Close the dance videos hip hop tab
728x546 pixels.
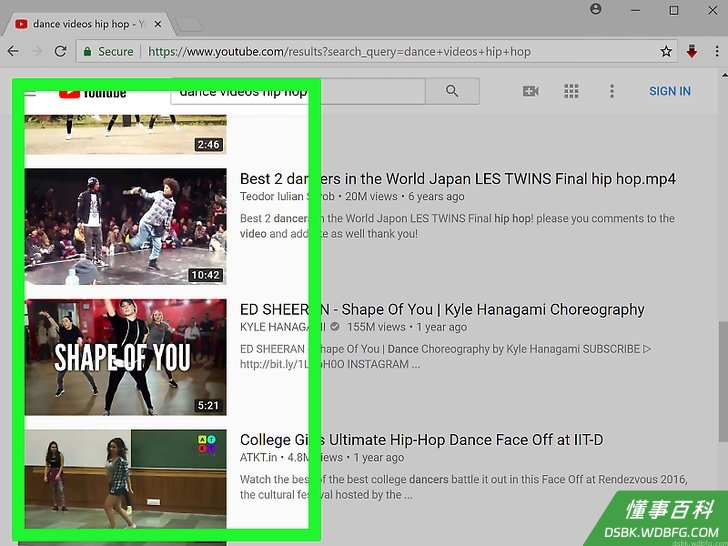[158, 24]
